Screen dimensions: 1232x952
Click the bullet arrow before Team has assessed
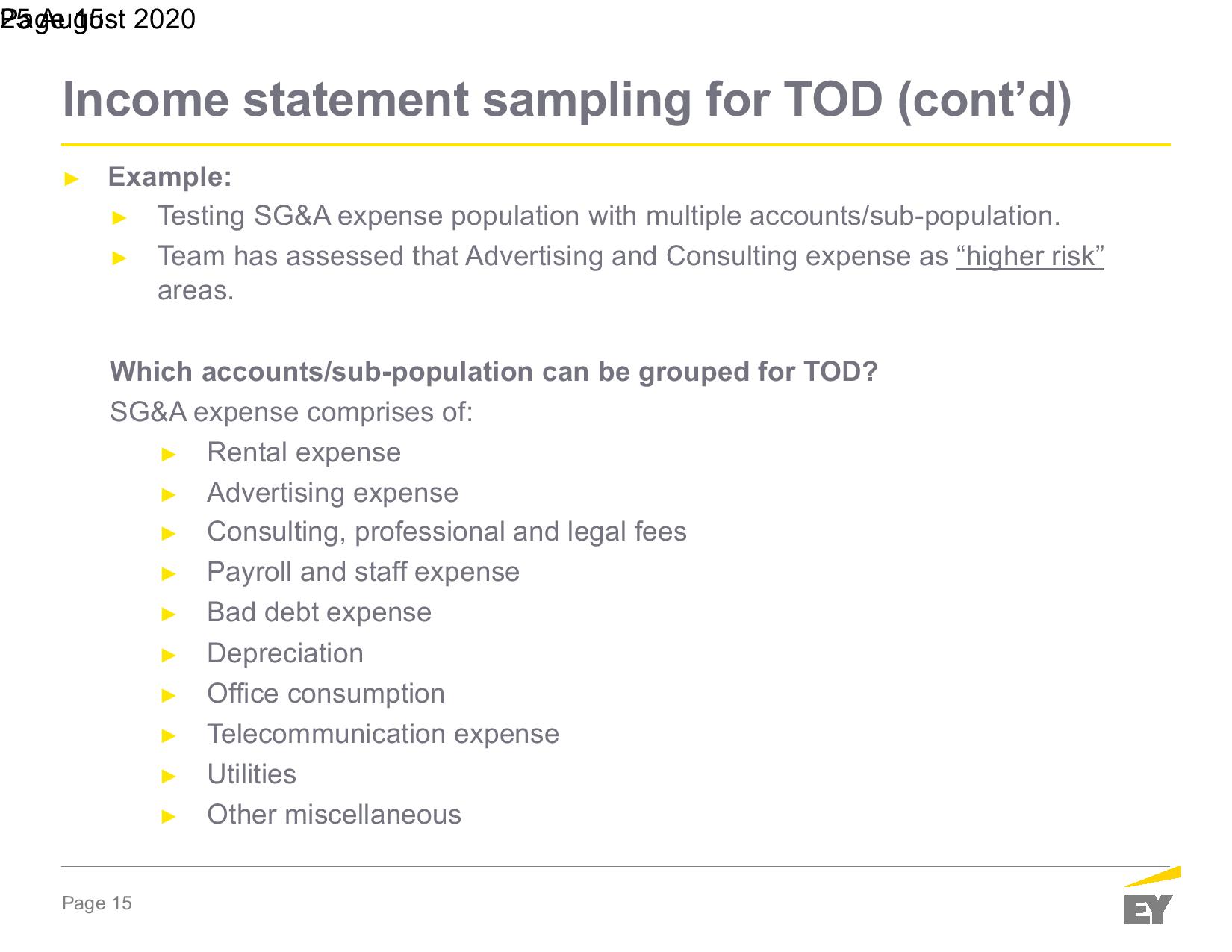tap(119, 258)
